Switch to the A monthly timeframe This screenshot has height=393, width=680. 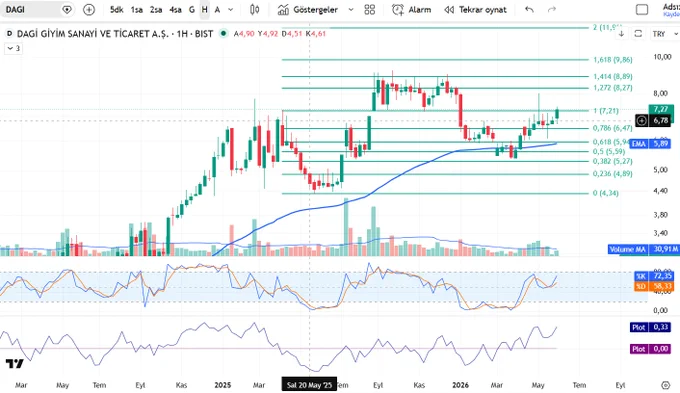(x=217, y=10)
